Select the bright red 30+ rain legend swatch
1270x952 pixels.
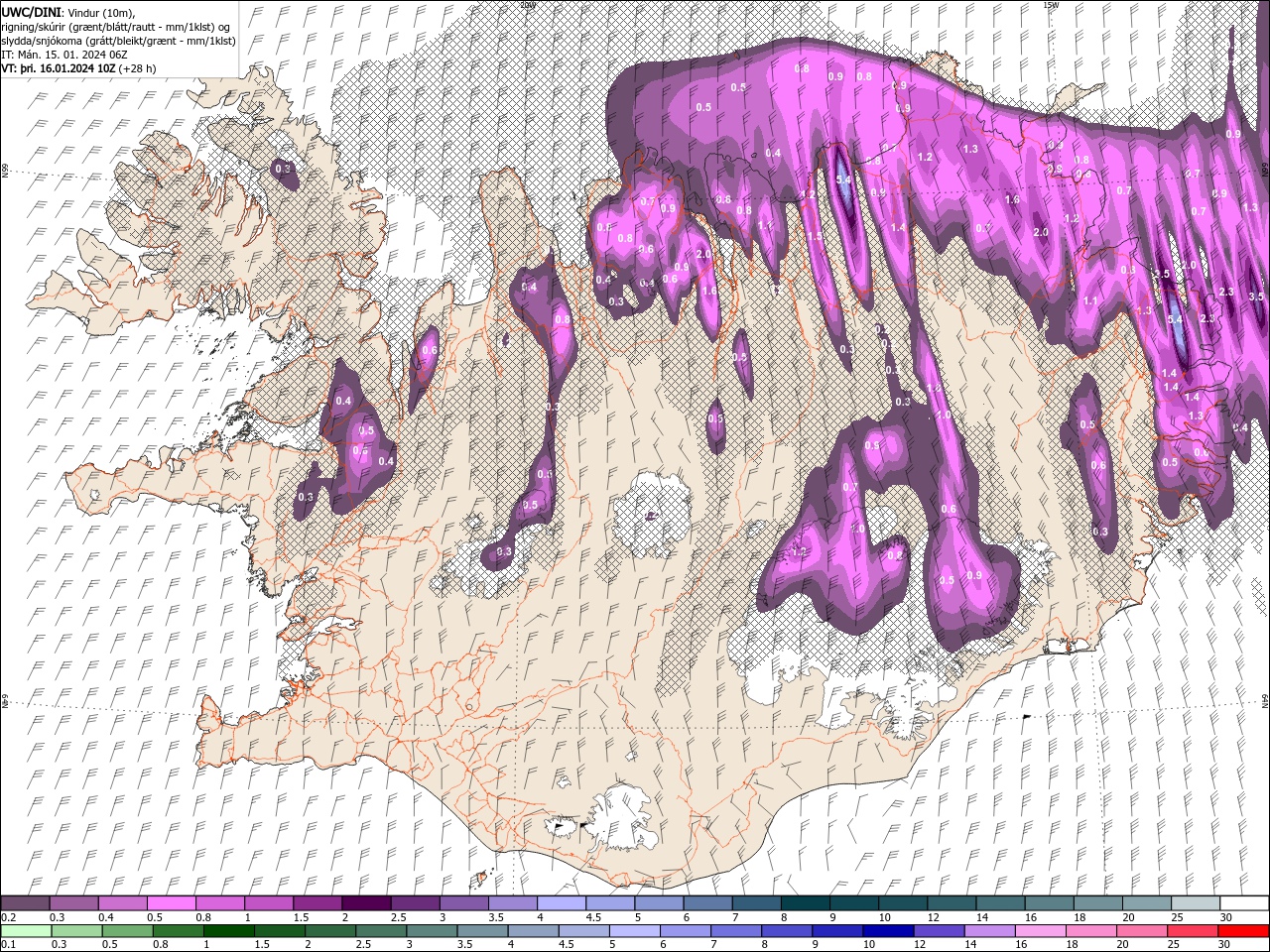[x=1245, y=930]
